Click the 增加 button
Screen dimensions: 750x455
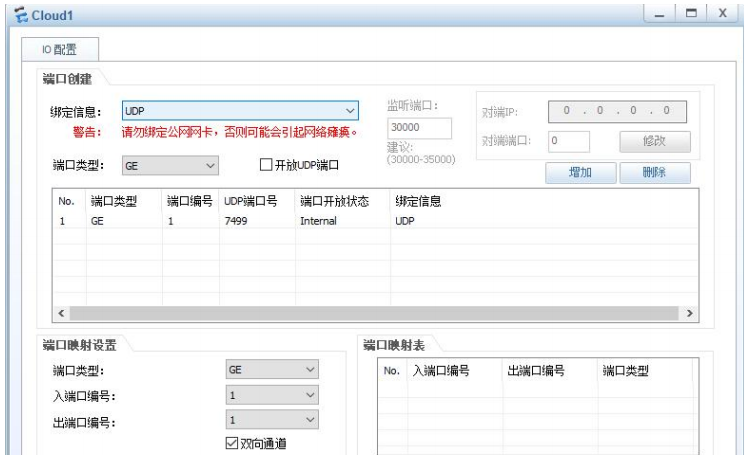click(581, 172)
